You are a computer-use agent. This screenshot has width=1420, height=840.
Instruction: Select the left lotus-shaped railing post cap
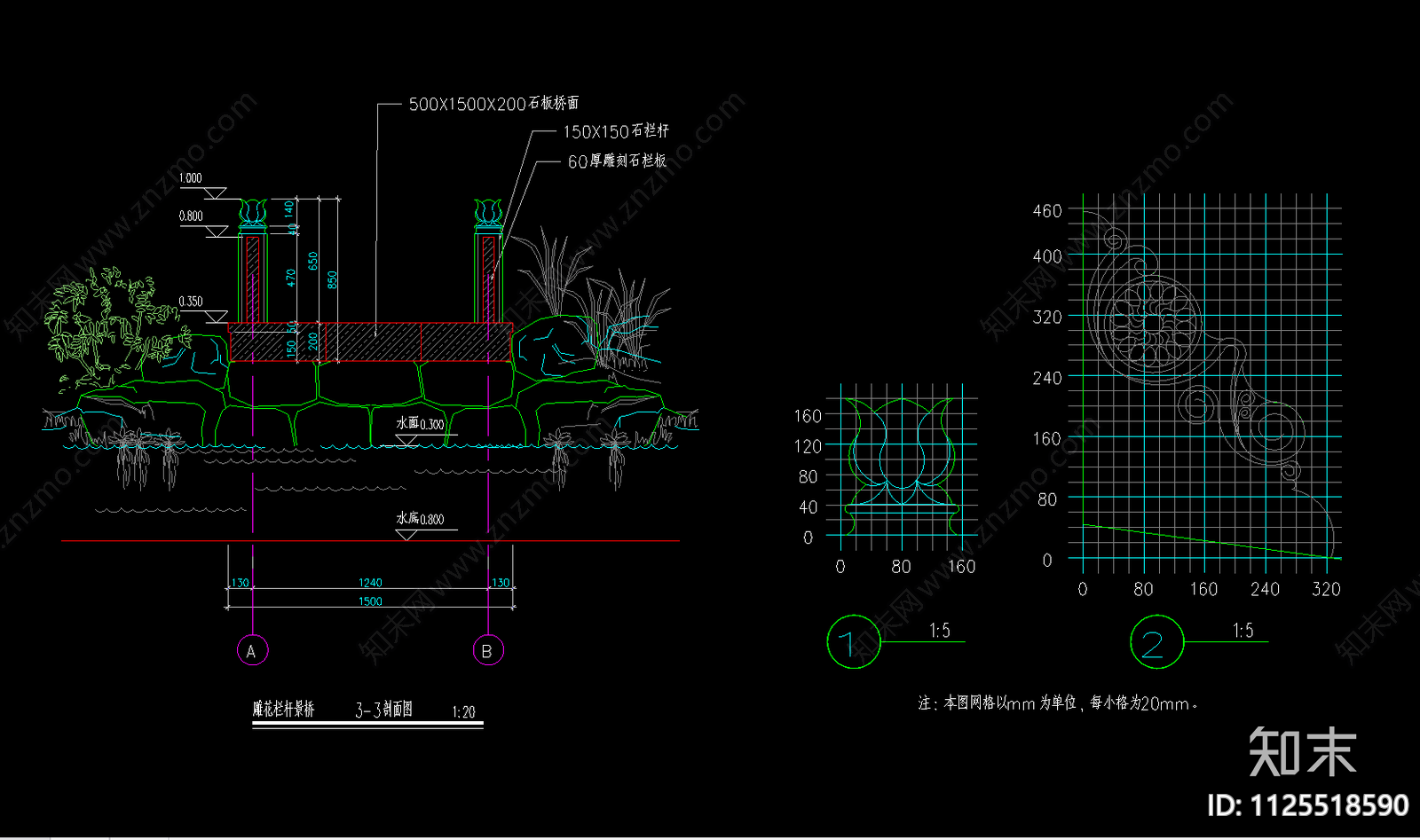(252, 213)
